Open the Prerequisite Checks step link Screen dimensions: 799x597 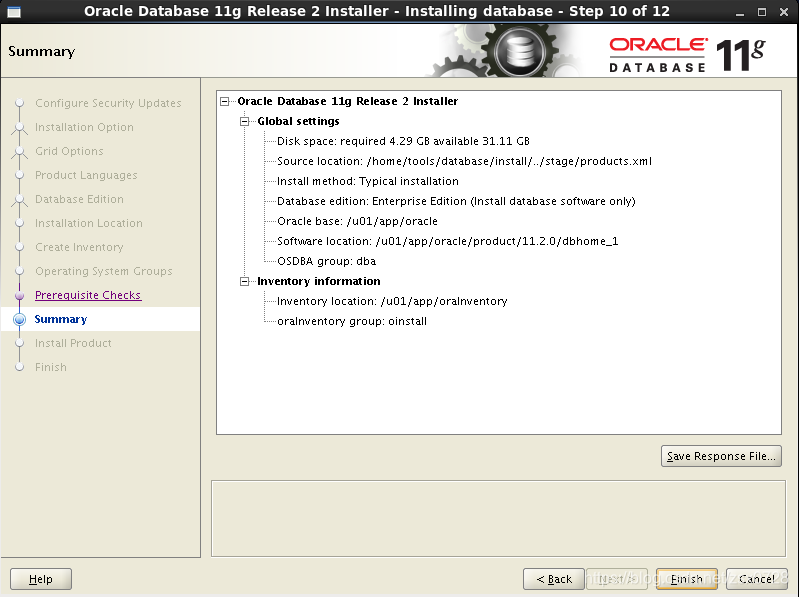pos(88,295)
